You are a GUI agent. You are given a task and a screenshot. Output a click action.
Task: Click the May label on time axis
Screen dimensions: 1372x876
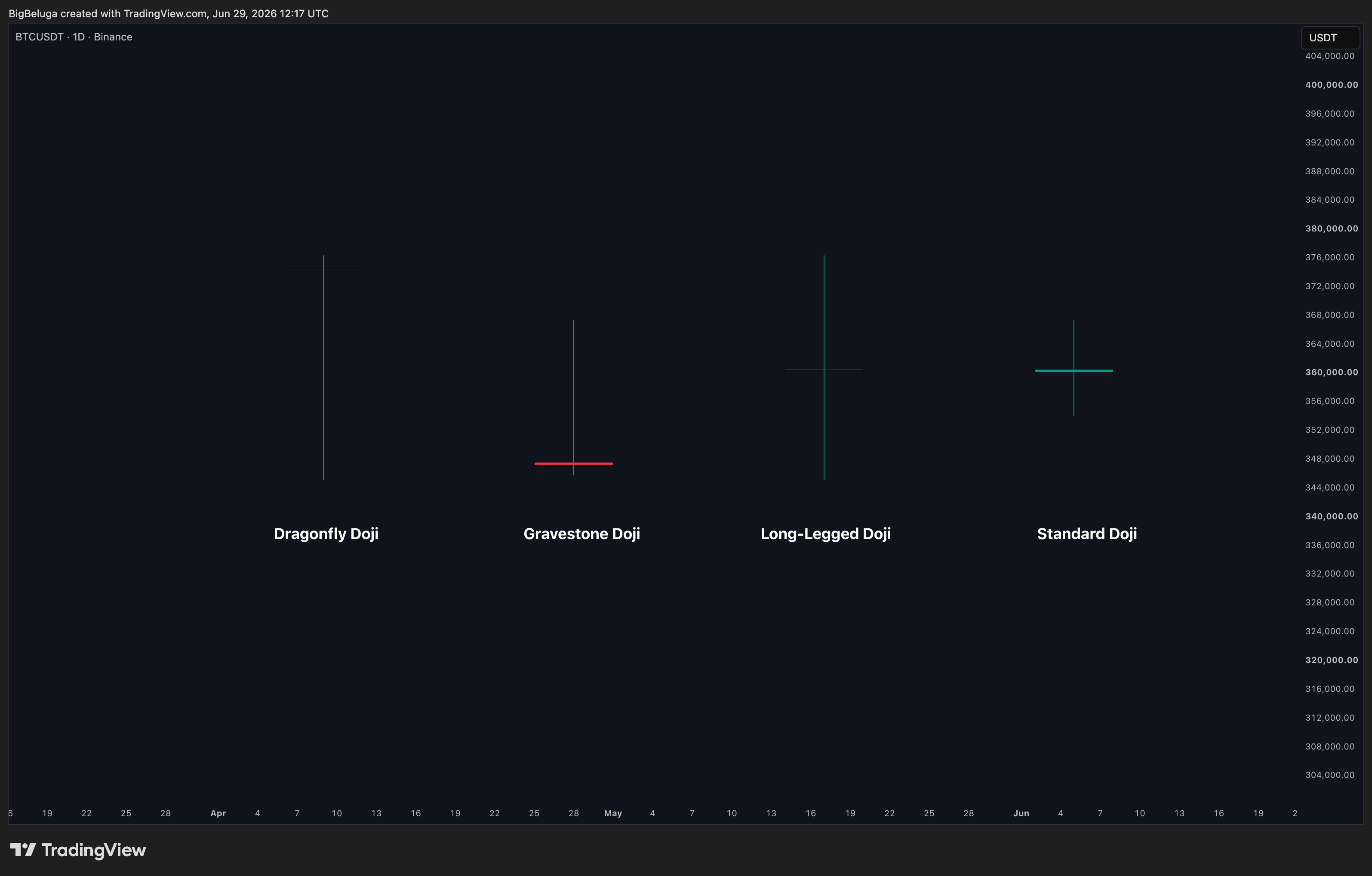click(613, 813)
